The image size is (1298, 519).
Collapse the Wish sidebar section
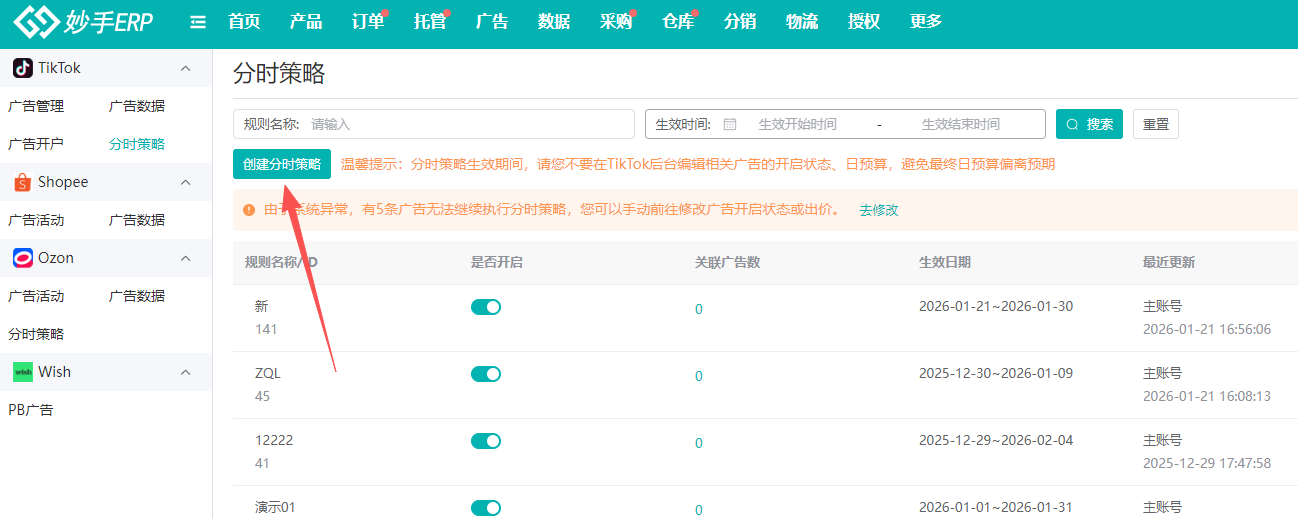click(x=185, y=372)
